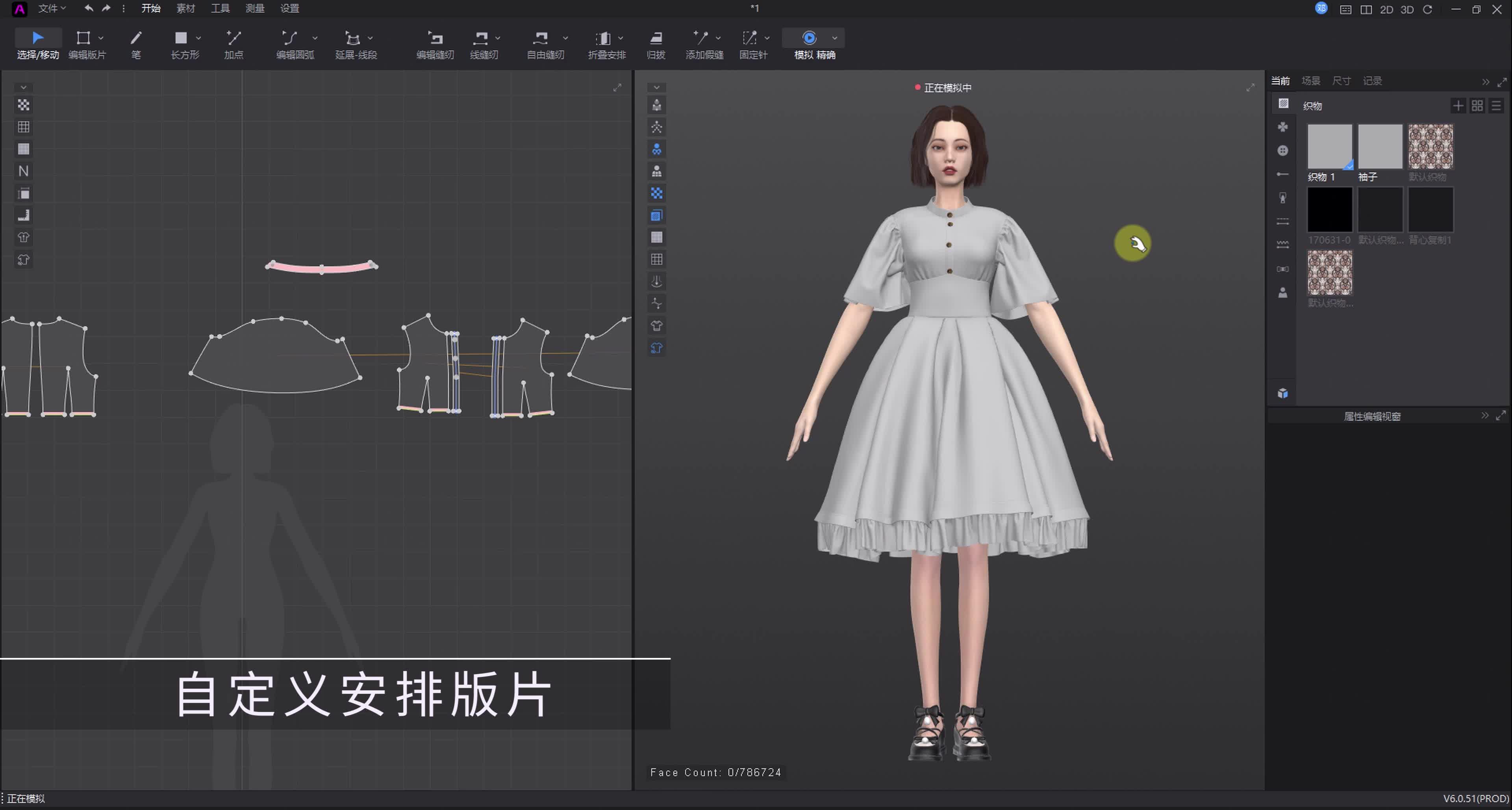
Task: Expand the 长方形 tool dropdown arrow
Action: pos(198,37)
